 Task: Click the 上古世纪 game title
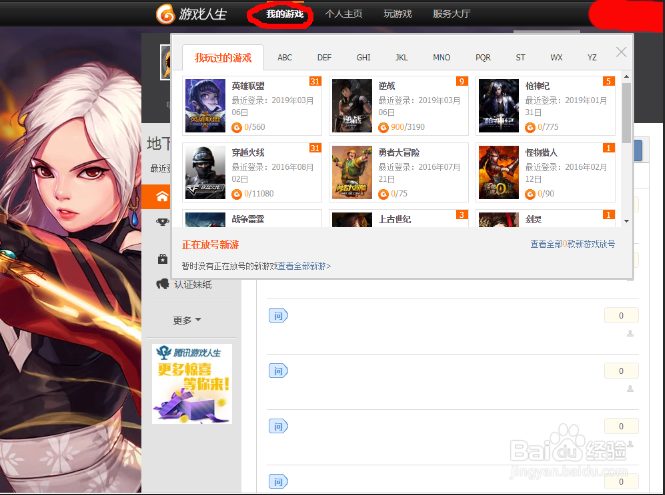pos(395,219)
